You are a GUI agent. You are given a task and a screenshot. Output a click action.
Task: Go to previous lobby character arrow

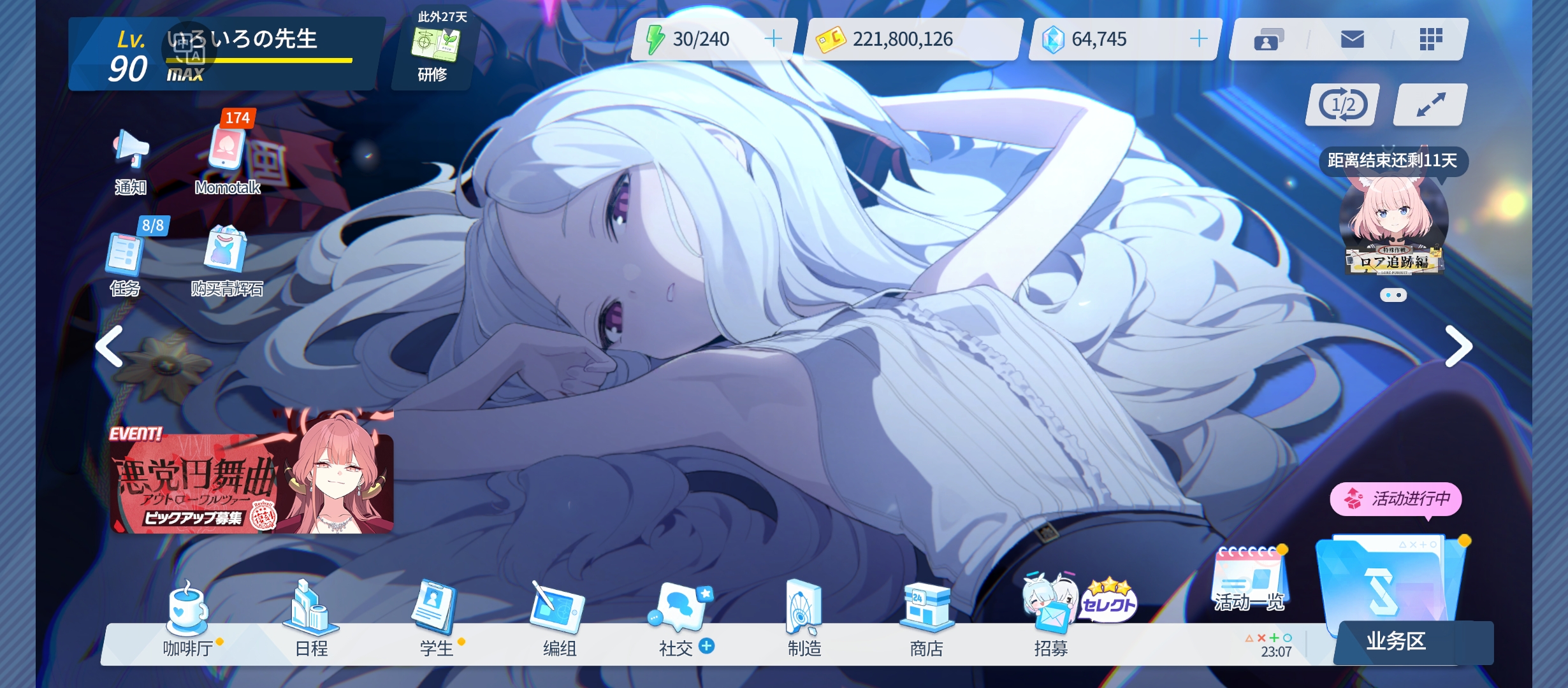point(110,347)
